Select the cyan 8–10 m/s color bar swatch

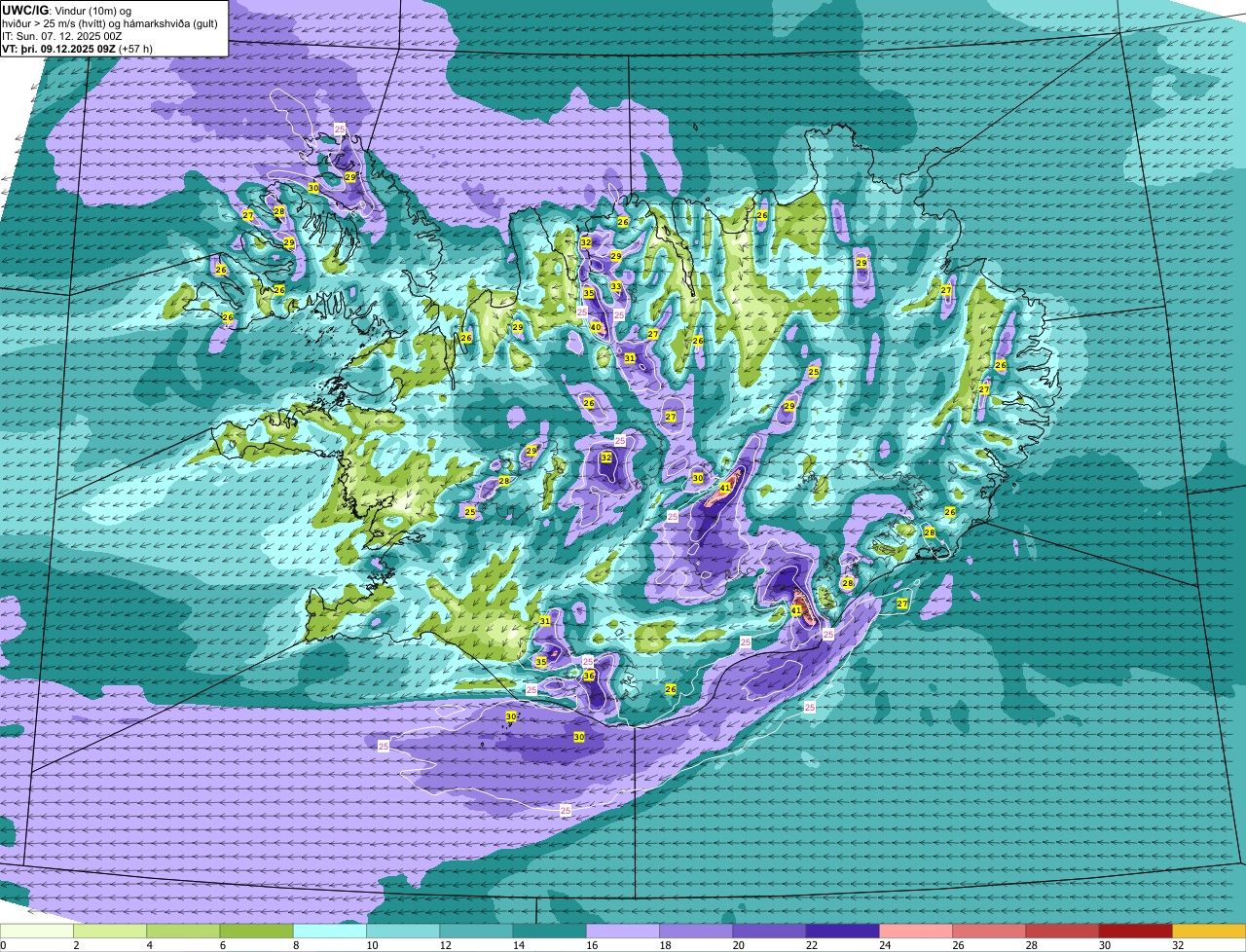[x=330, y=931]
